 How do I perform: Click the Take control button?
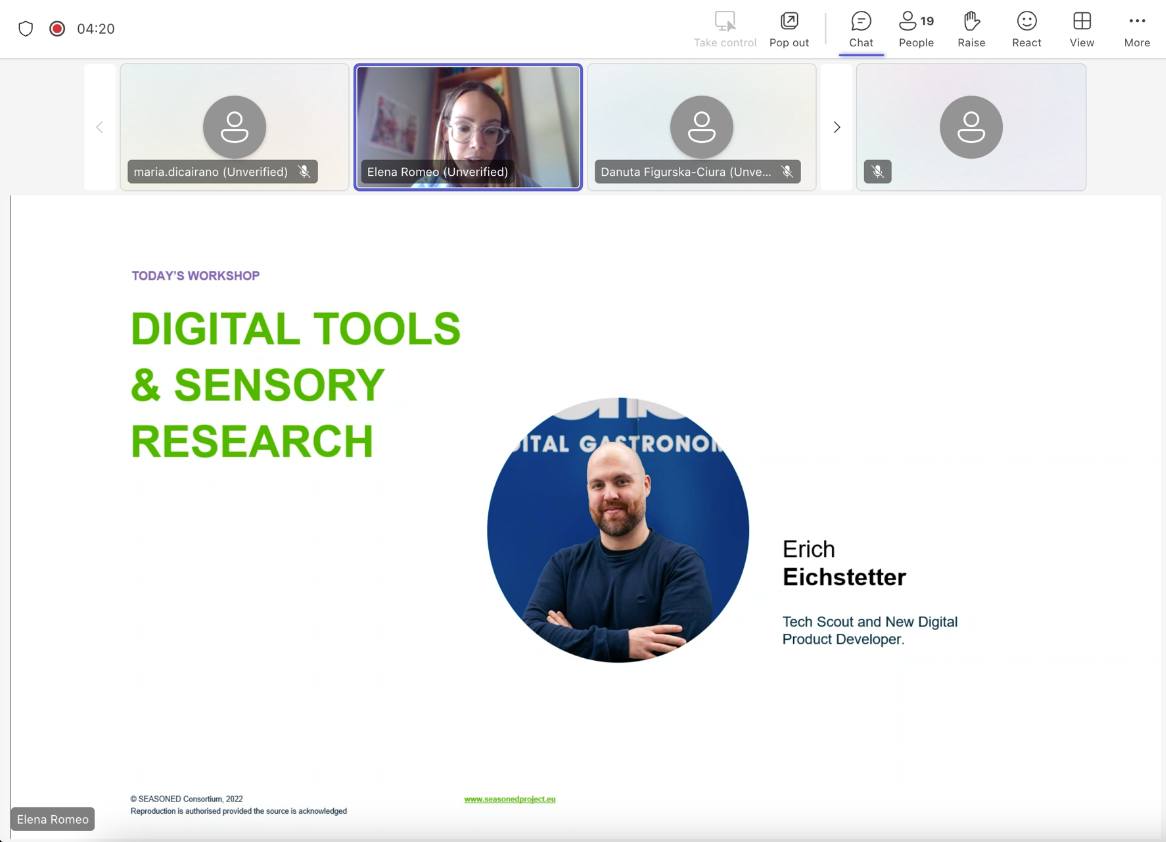pos(725,29)
